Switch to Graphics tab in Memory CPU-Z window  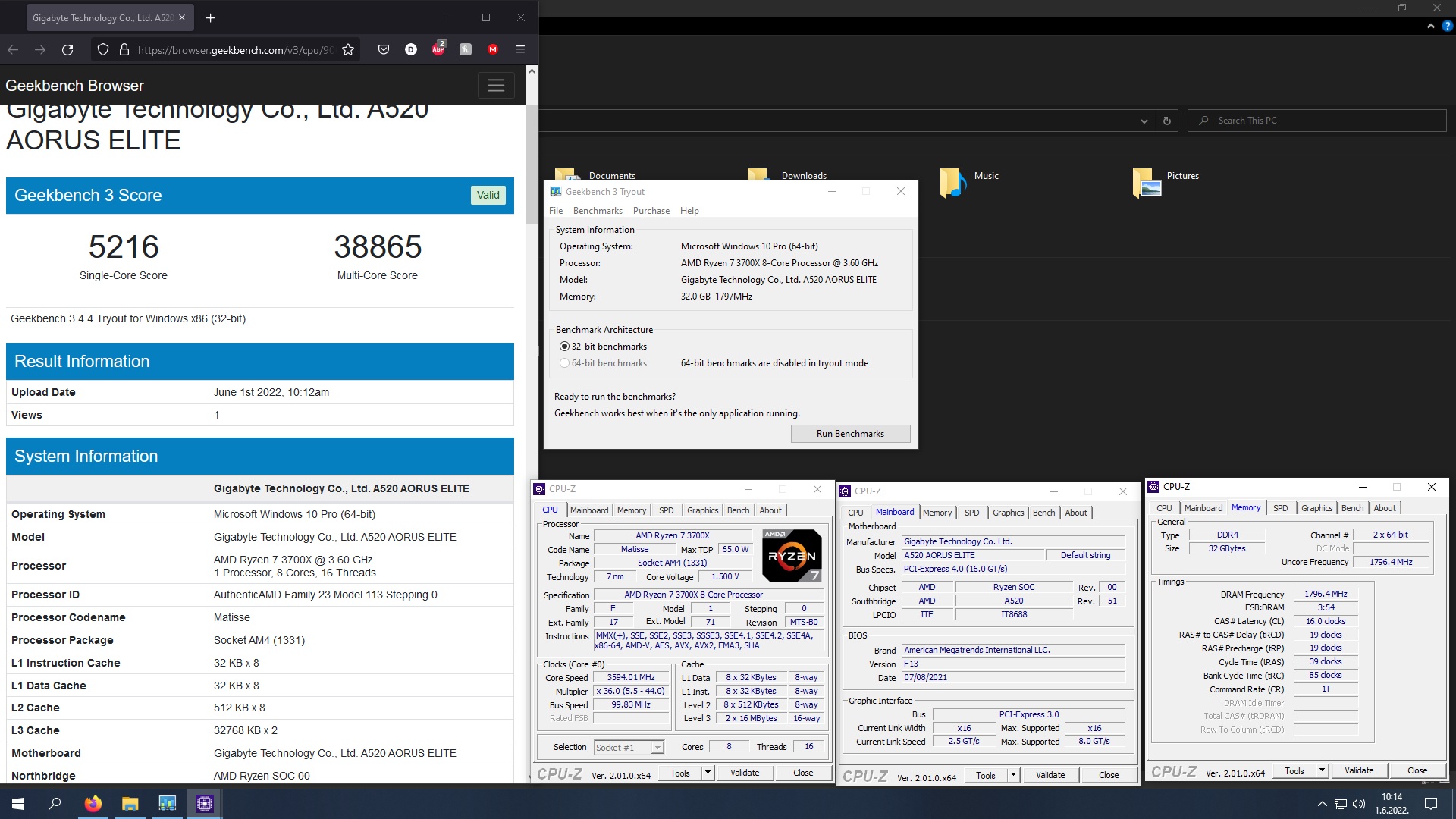pyautogui.click(x=1316, y=508)
